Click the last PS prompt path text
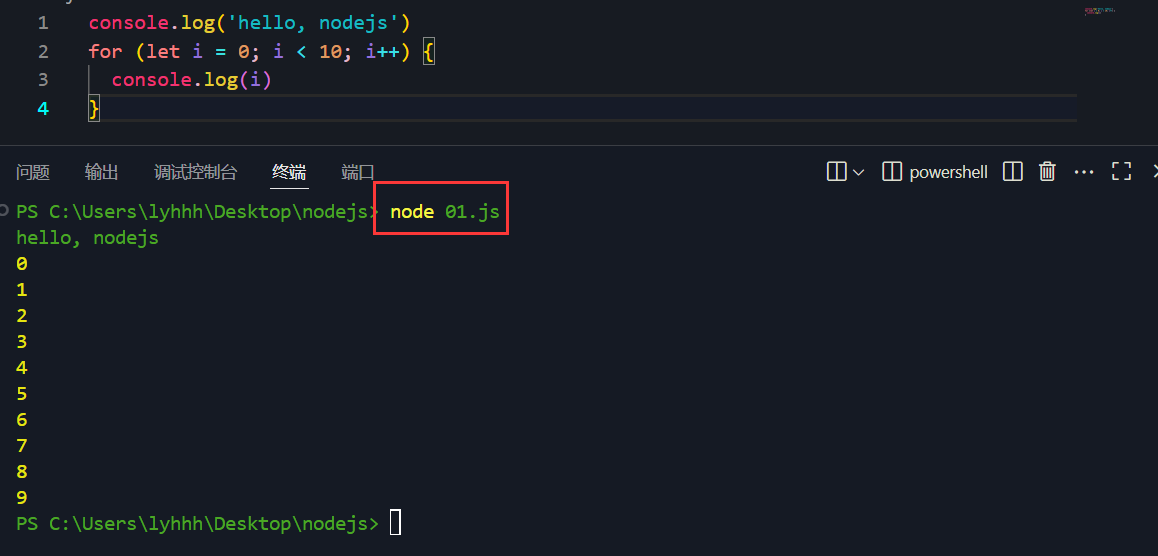The image size is (1158, 556). (x=197, y=524)
